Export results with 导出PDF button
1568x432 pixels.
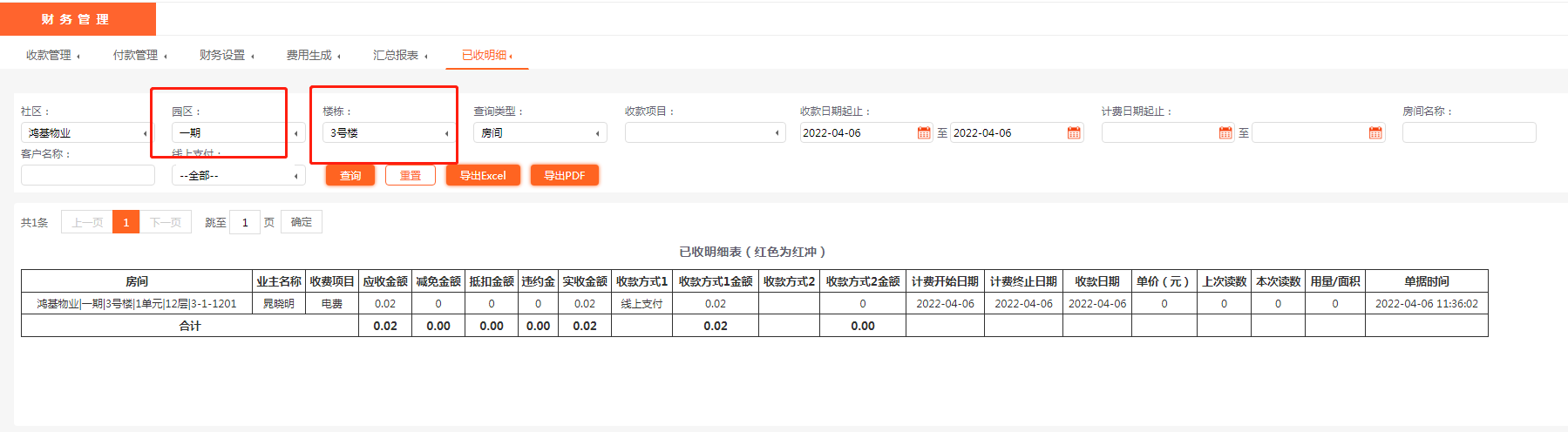point(564,176)
